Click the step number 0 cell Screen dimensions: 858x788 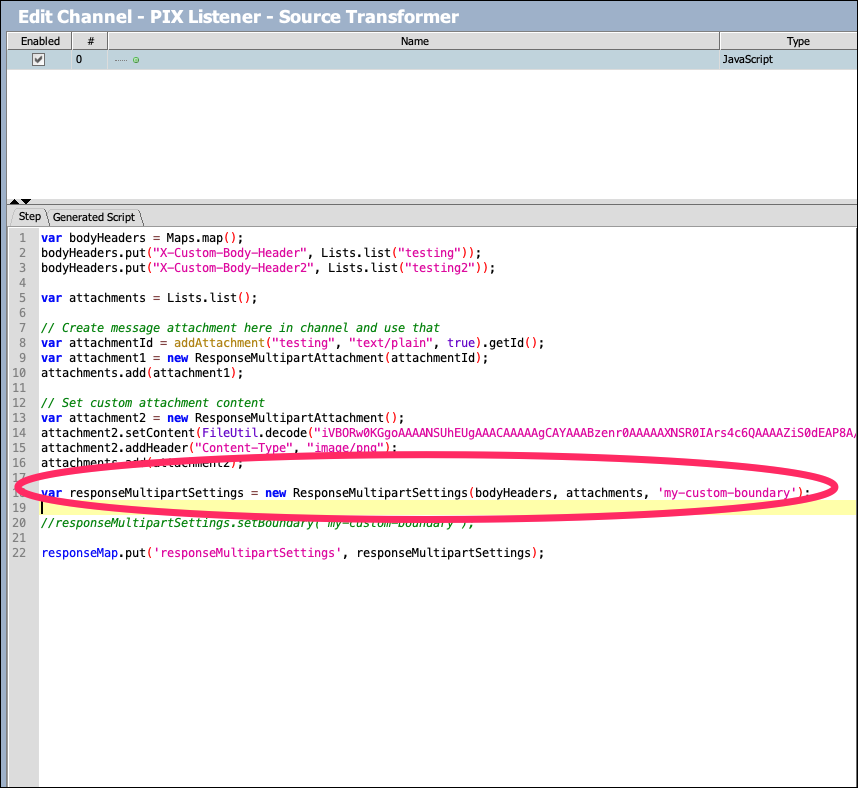click(x=90, y=60)
